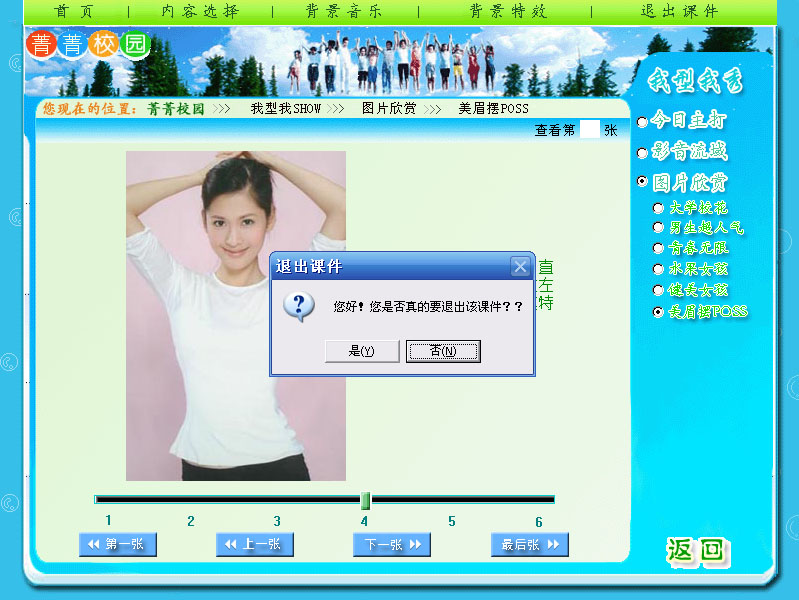
Task: Open the 首页 menu item
Action: [74, 11]
